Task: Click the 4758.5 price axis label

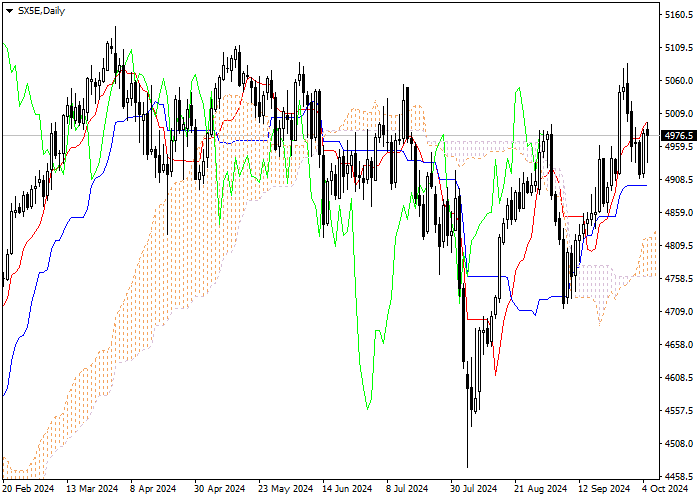Action: point(679,279)
